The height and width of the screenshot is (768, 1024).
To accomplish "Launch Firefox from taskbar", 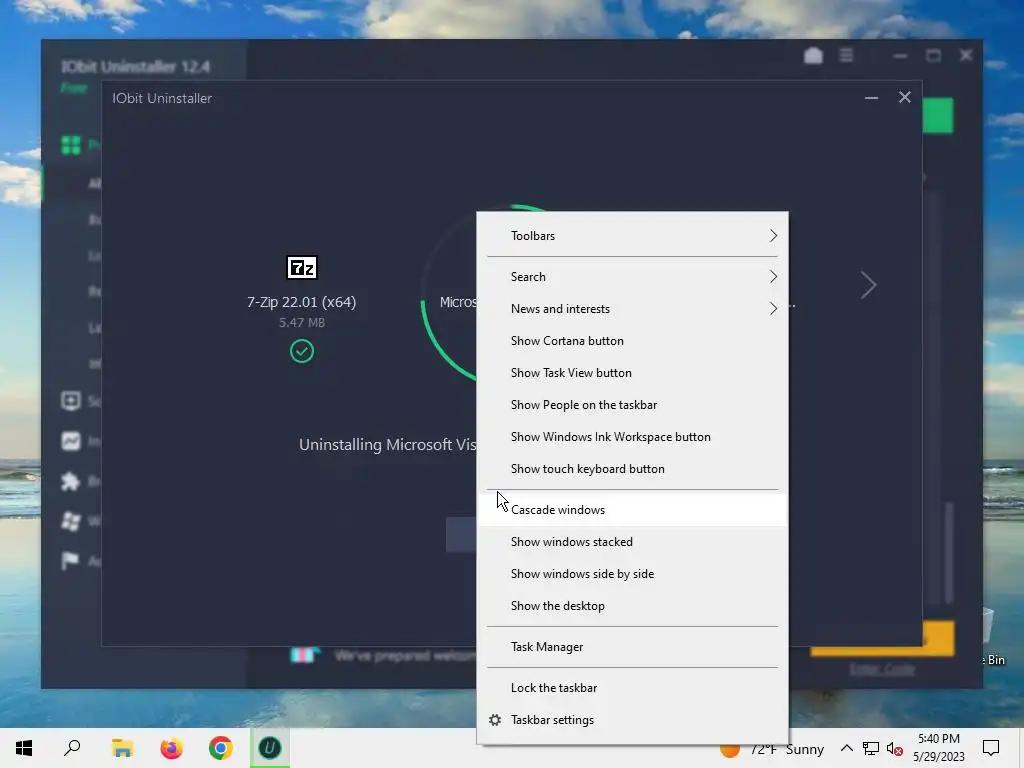I will tap(172, 748).
